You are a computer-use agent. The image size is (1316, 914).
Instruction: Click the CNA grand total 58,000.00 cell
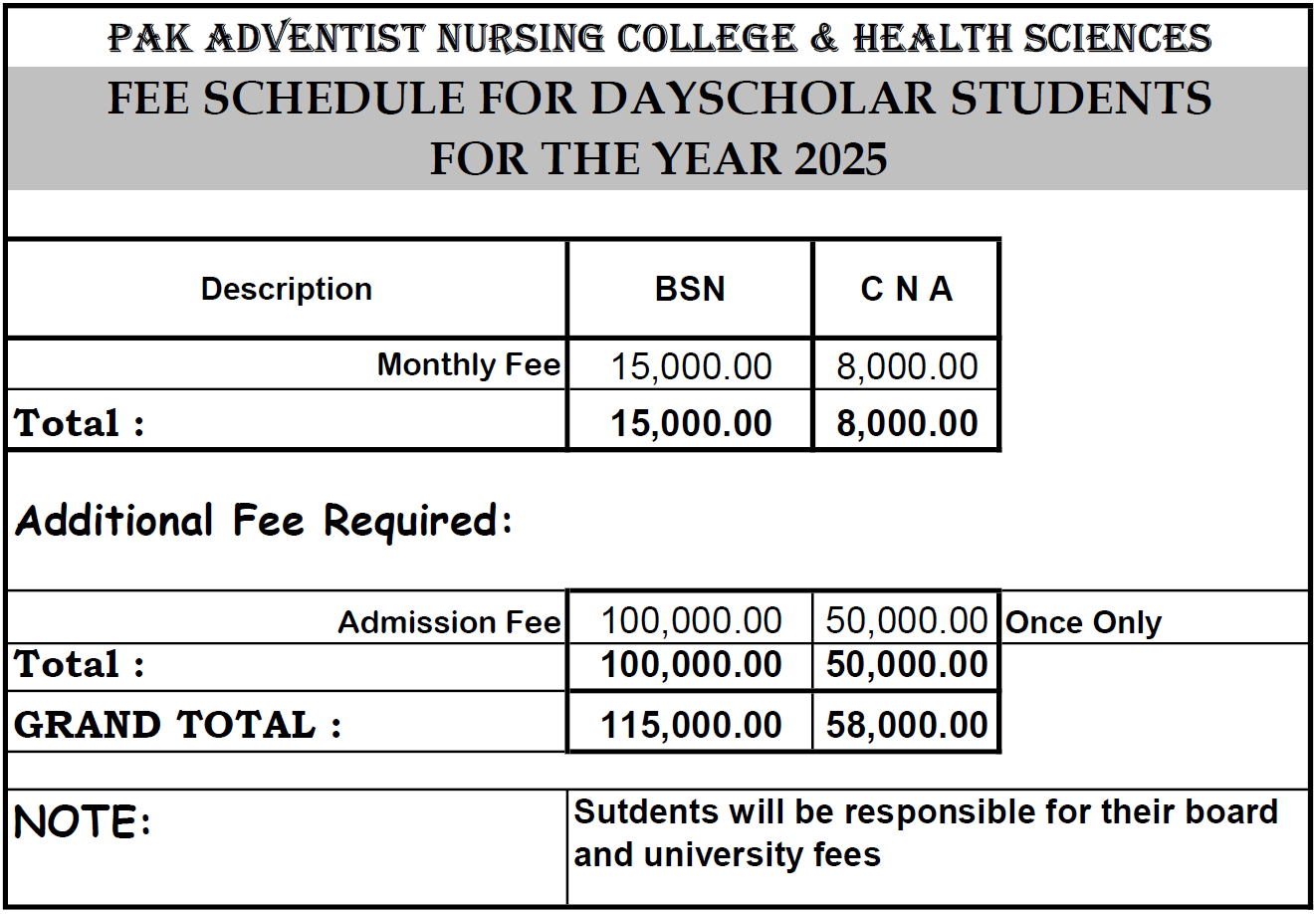pyautogui.click(x=906, y=724)
